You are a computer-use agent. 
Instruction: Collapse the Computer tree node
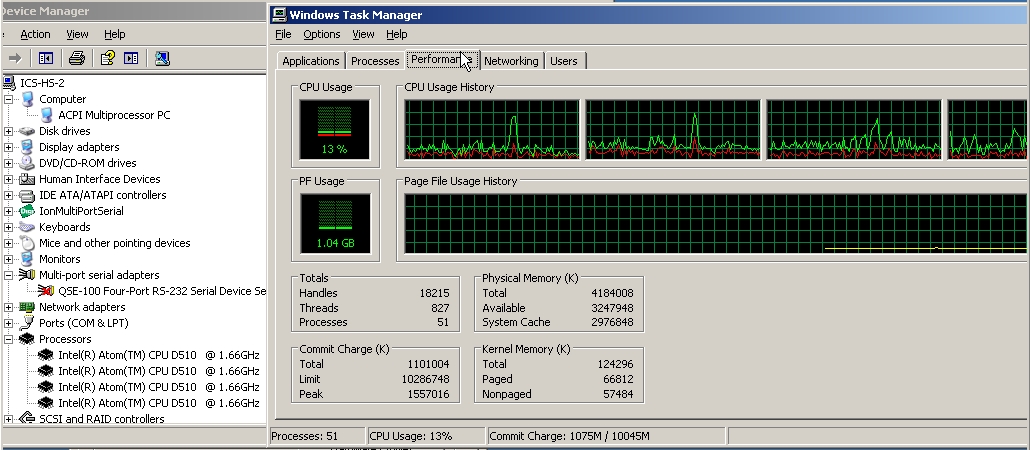coord(8,99)
